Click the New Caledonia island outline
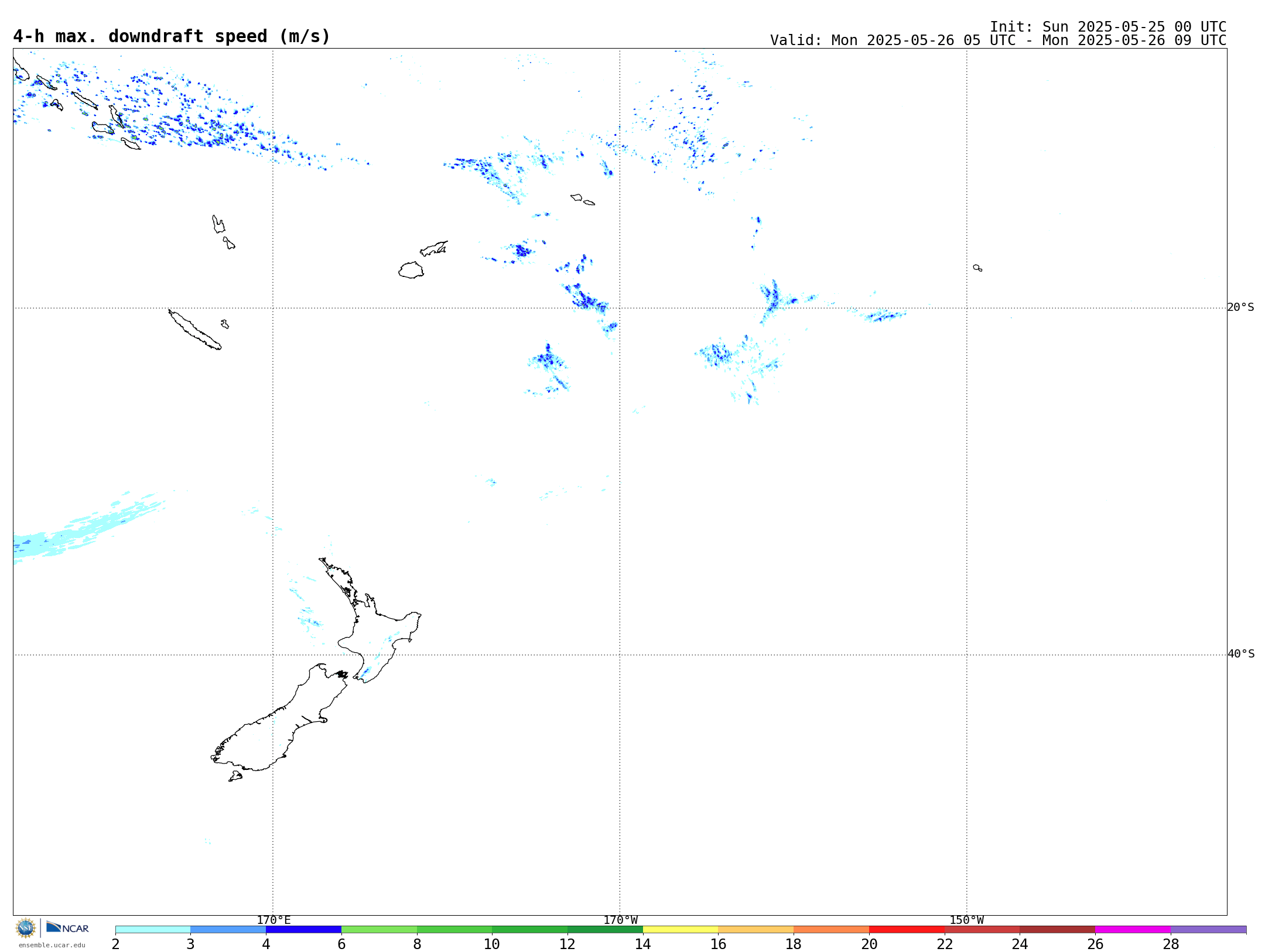The height and width of the screenshot is (952, 1265). pos(195,330)
